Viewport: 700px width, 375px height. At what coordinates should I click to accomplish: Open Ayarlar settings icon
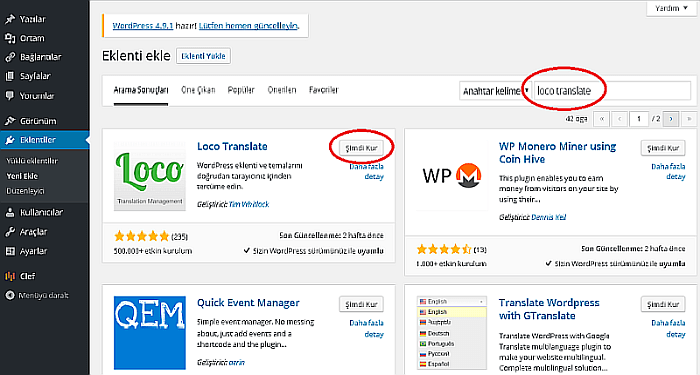10,251
